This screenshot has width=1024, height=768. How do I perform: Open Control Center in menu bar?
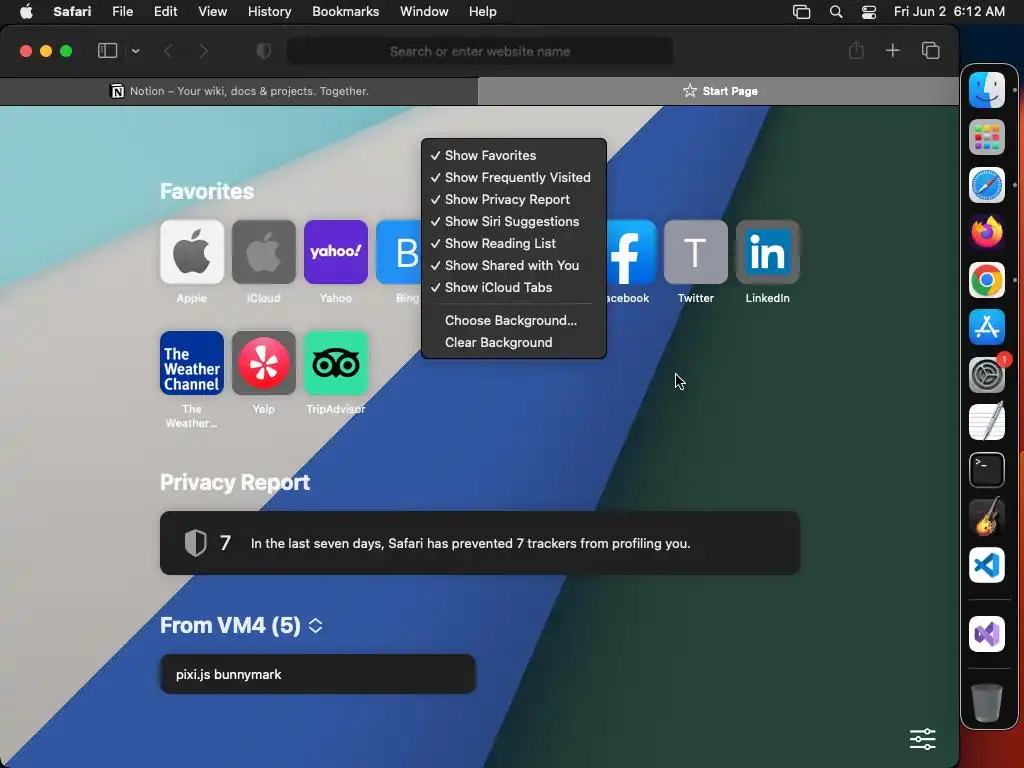click(869, 12)
